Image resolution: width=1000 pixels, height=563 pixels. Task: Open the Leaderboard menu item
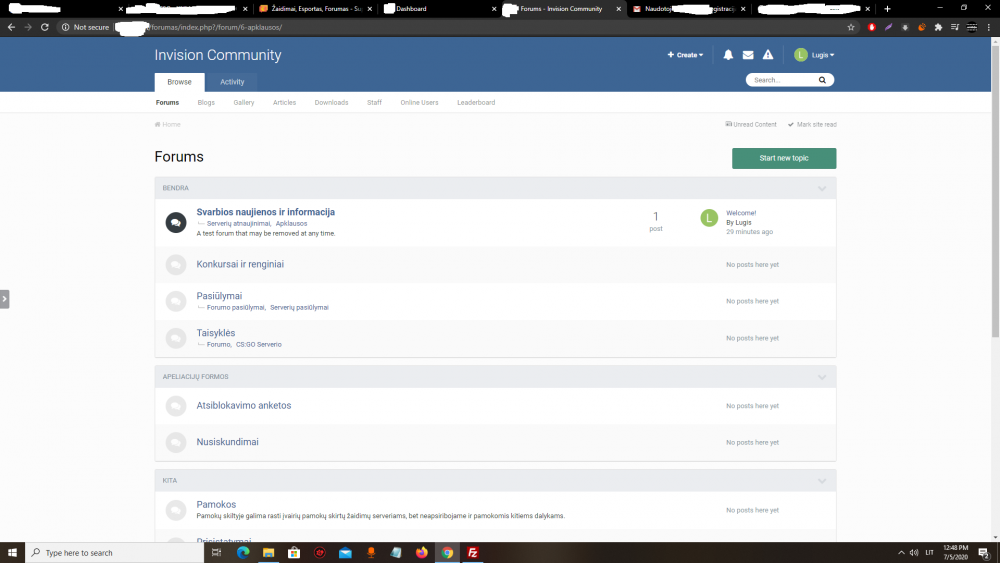476,102
